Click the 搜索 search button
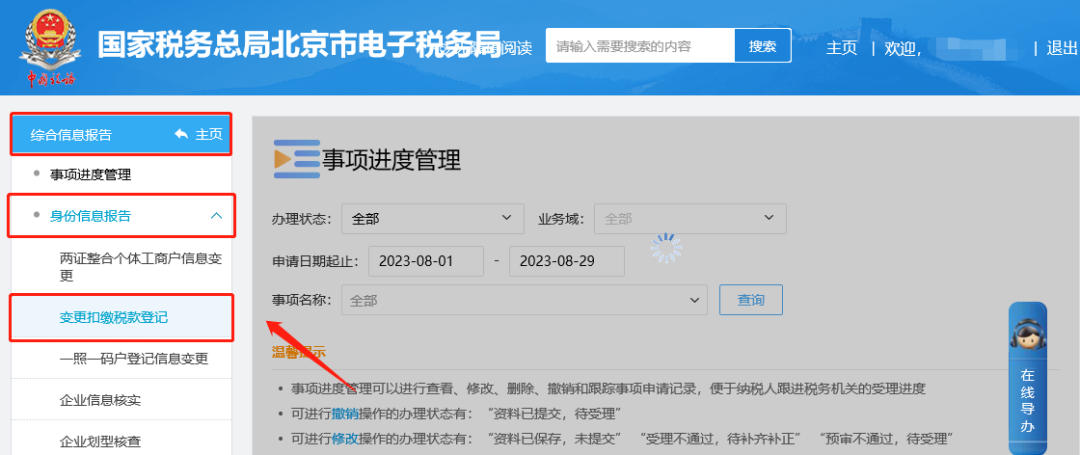Screen dimensions: 1080x455 [x=762, y=46]
